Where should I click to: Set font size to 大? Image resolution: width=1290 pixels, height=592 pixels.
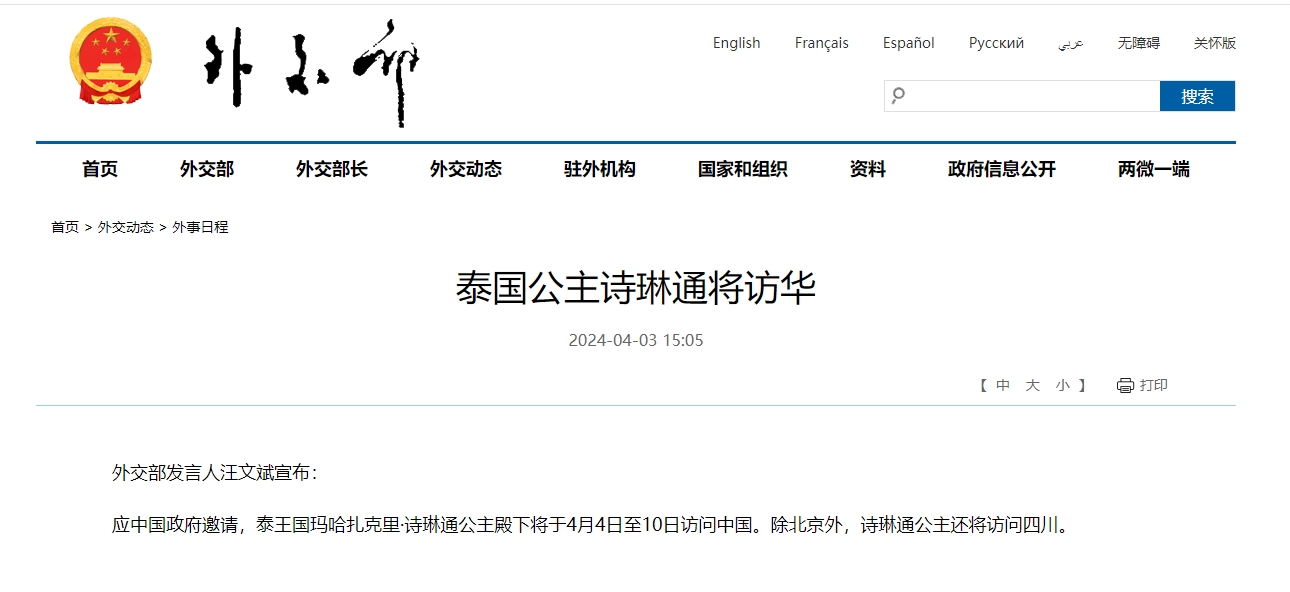click(x=1033, y=386)
